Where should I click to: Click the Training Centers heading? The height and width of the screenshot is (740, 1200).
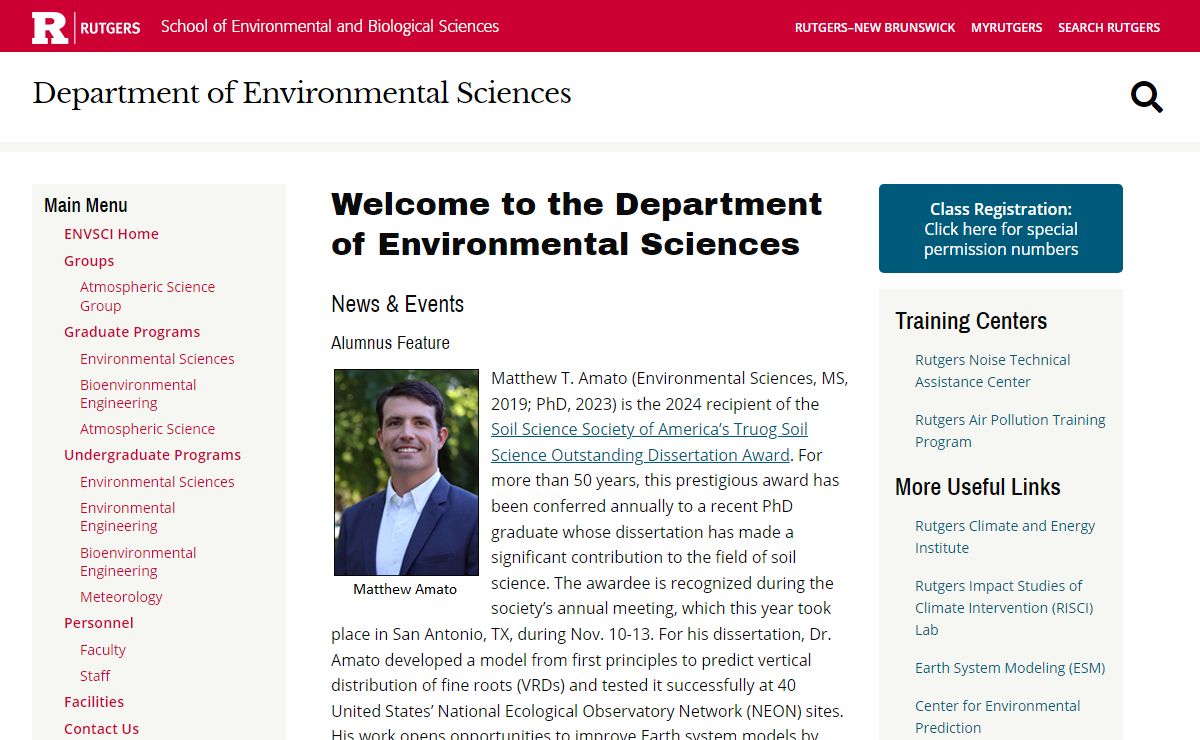971,321
